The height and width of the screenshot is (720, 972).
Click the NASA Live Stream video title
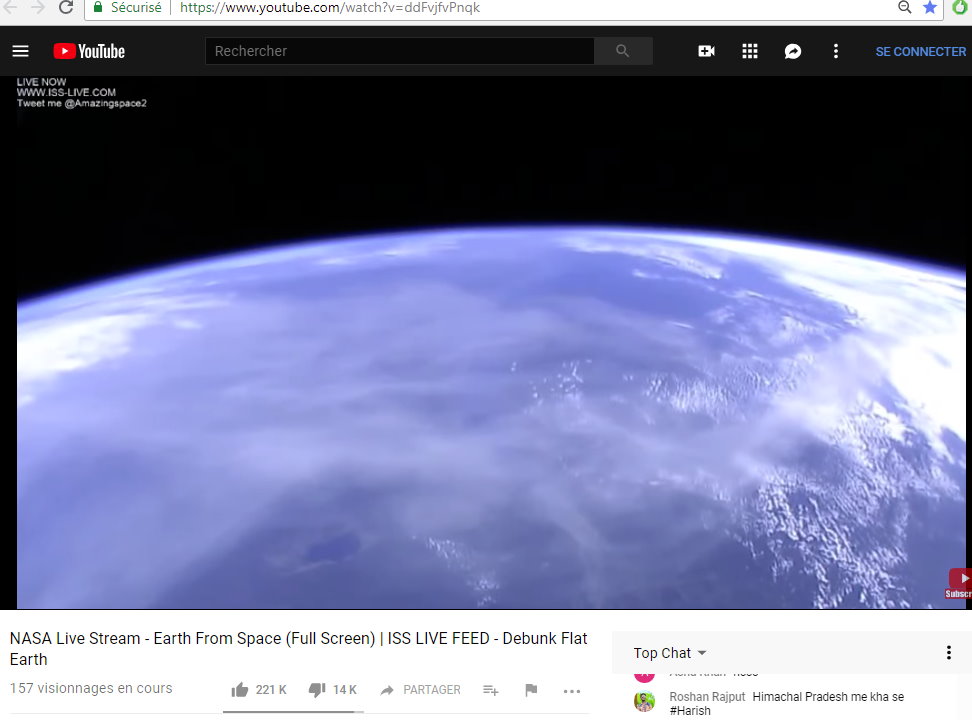point(299,649)
